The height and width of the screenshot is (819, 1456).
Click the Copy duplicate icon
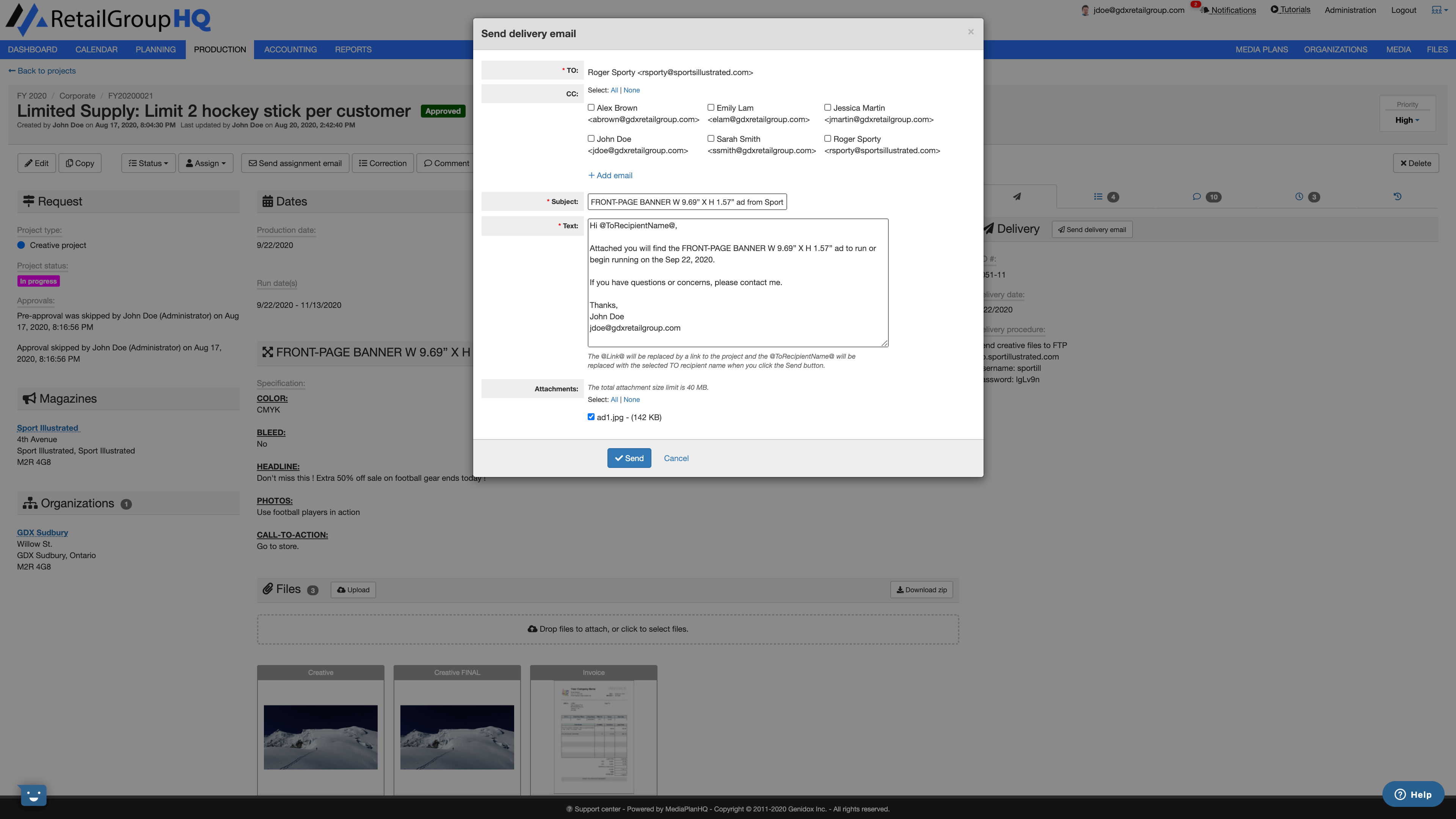point(69,163)
